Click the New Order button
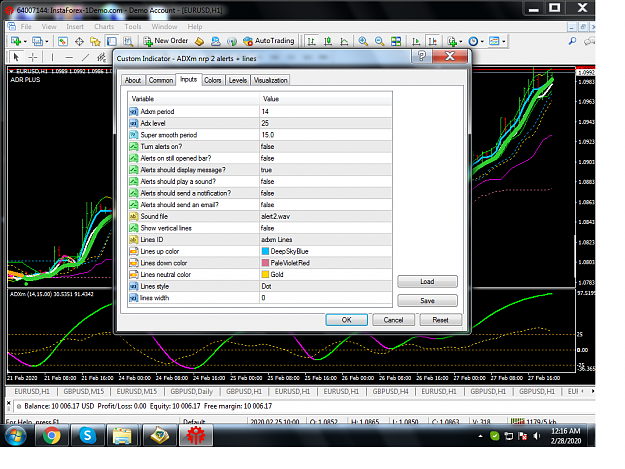The image size is (625, 469). [x=166, y=41]
